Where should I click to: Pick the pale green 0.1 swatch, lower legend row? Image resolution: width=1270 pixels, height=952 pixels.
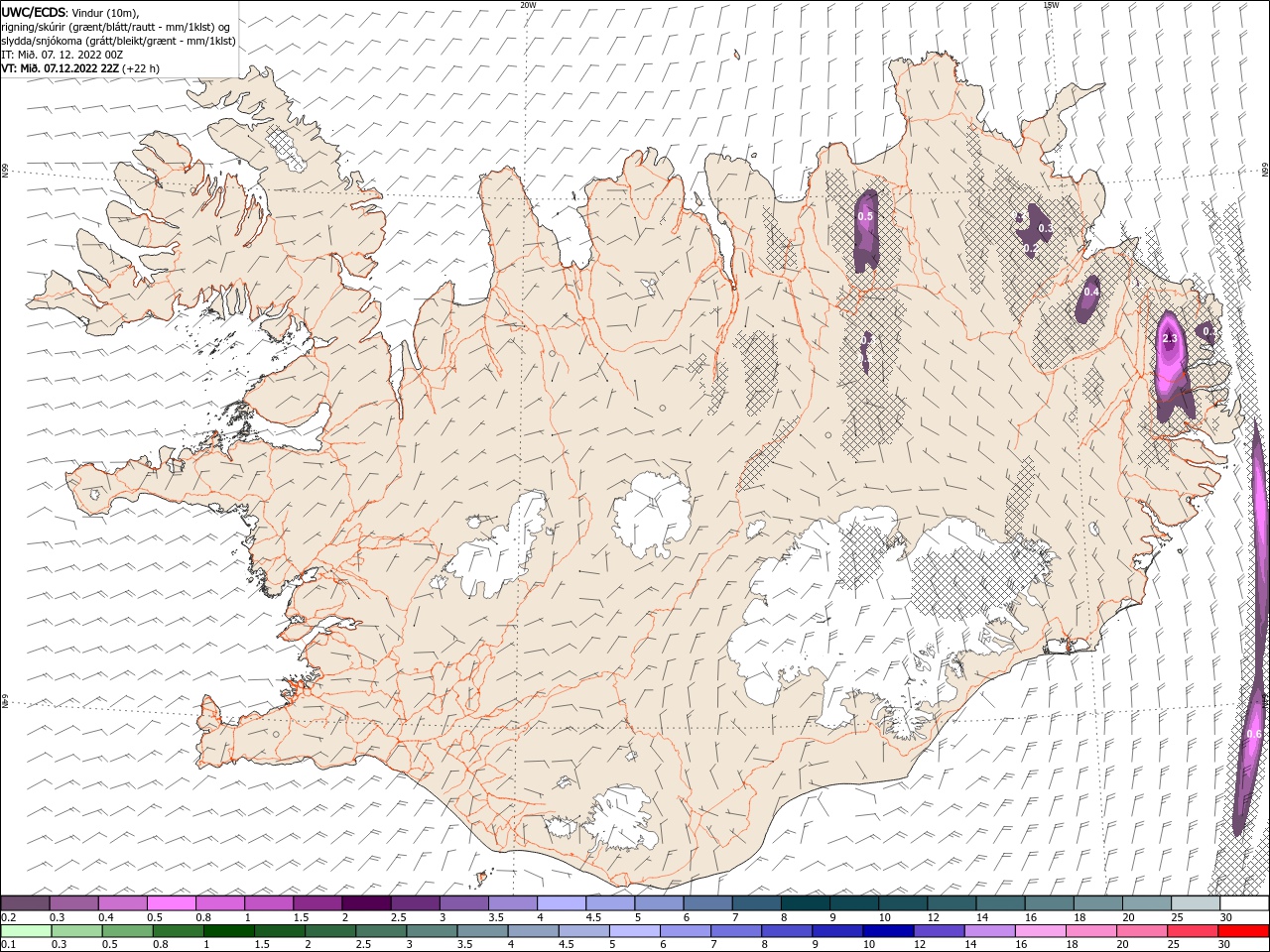pyautogui.click(x=27, y=931)
